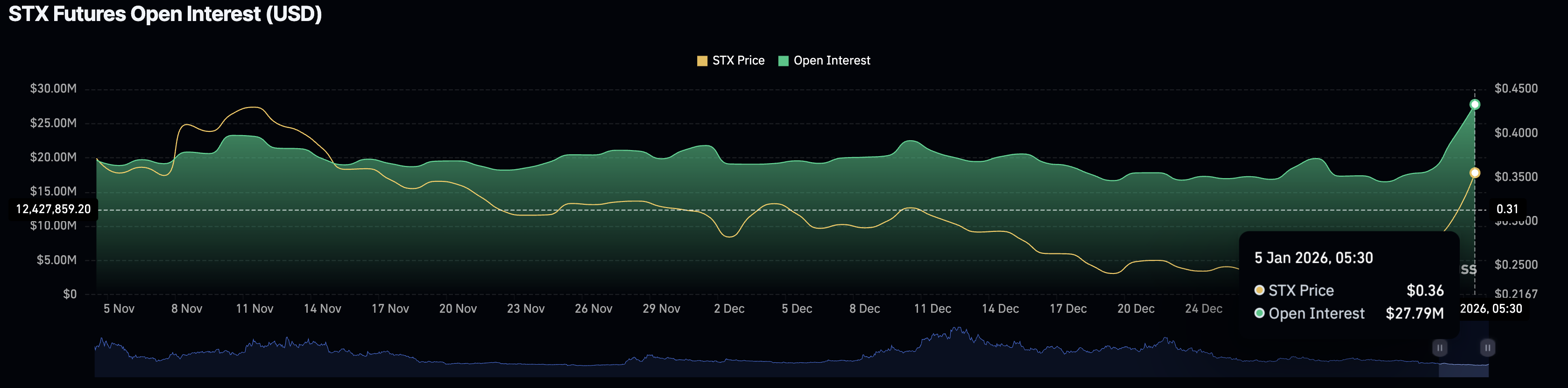The image size is (1568, 388).
Task: Click the tooltip date 5 Jan 2026
Action: (1313, 258)
